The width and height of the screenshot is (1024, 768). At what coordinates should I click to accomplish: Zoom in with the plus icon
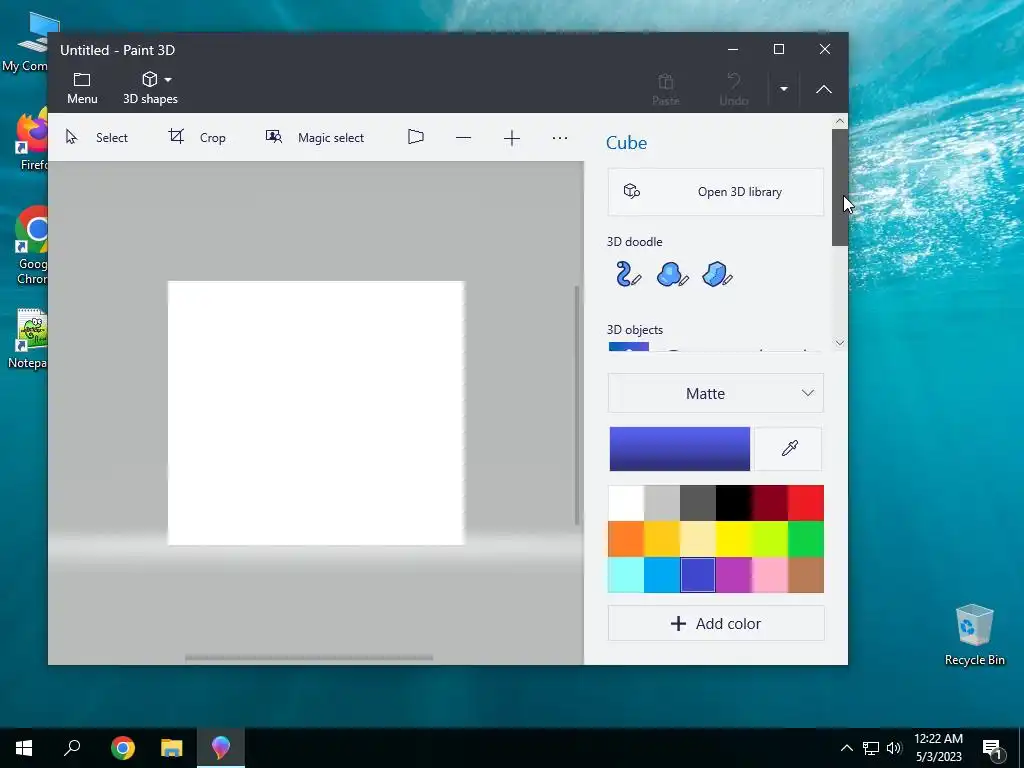pos(512,138)
